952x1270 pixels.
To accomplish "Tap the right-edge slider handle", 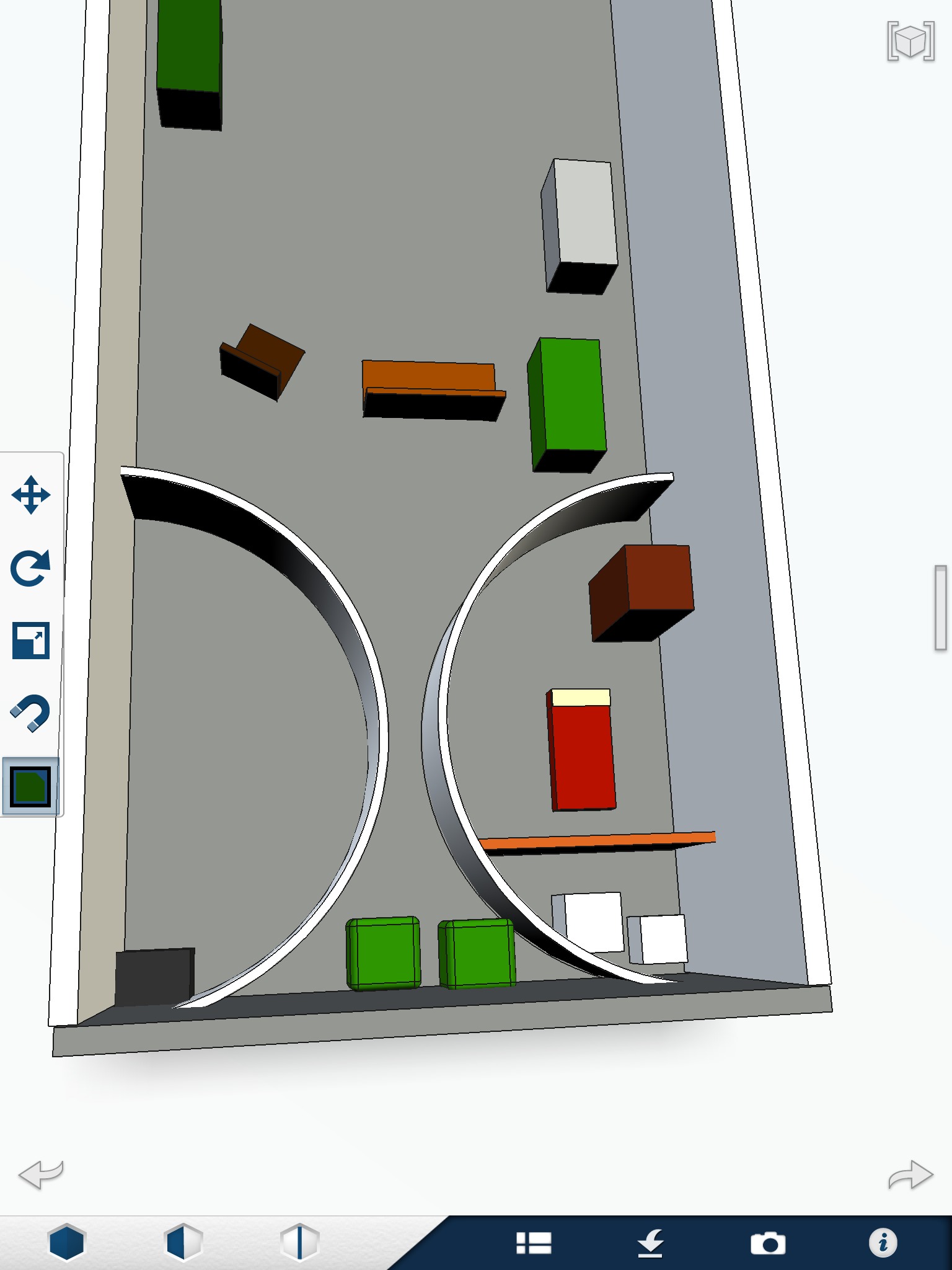I will pos(941,608).
